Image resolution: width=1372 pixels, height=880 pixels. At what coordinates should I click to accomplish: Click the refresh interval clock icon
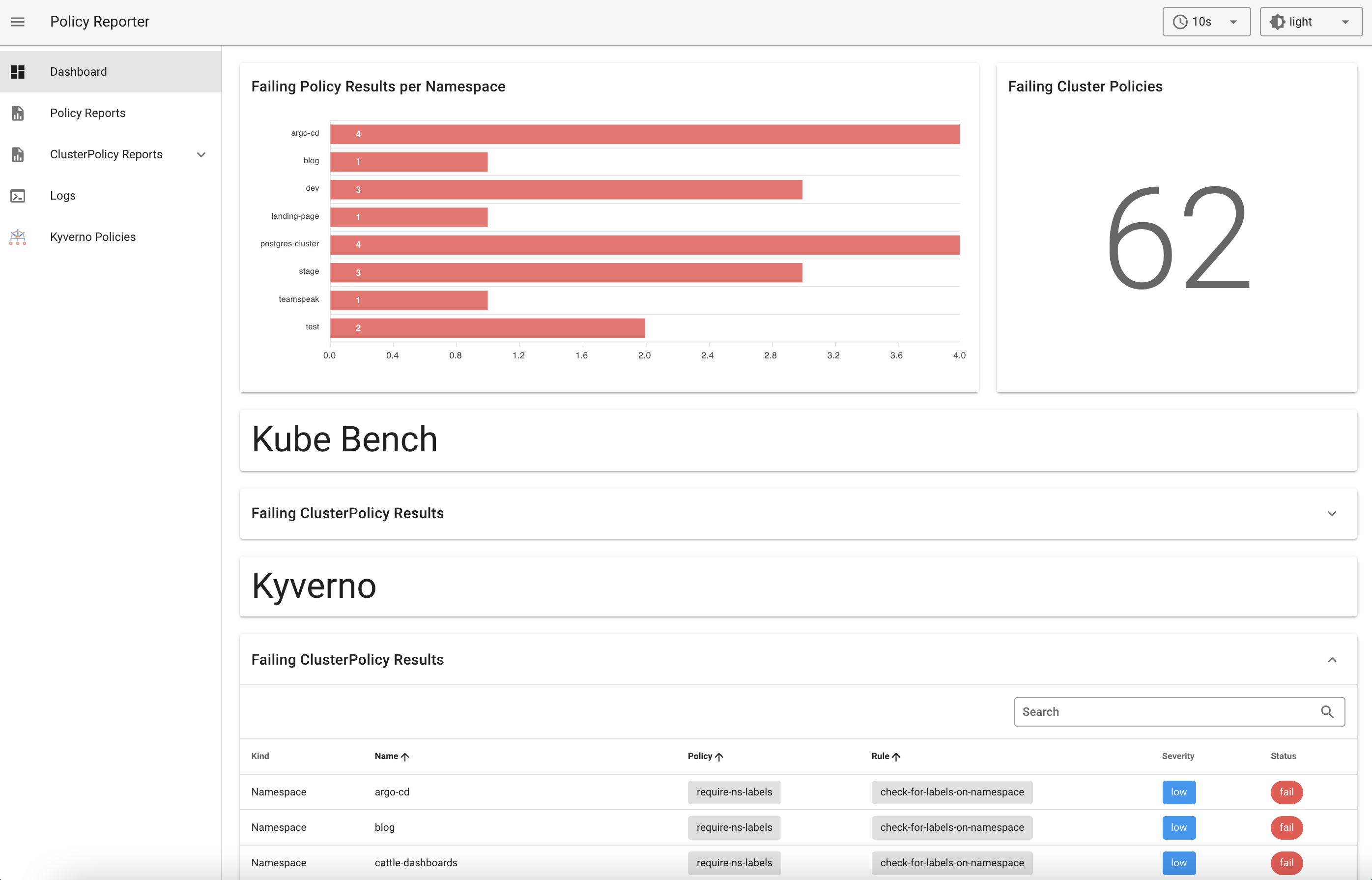click(x=1180, y=22)
